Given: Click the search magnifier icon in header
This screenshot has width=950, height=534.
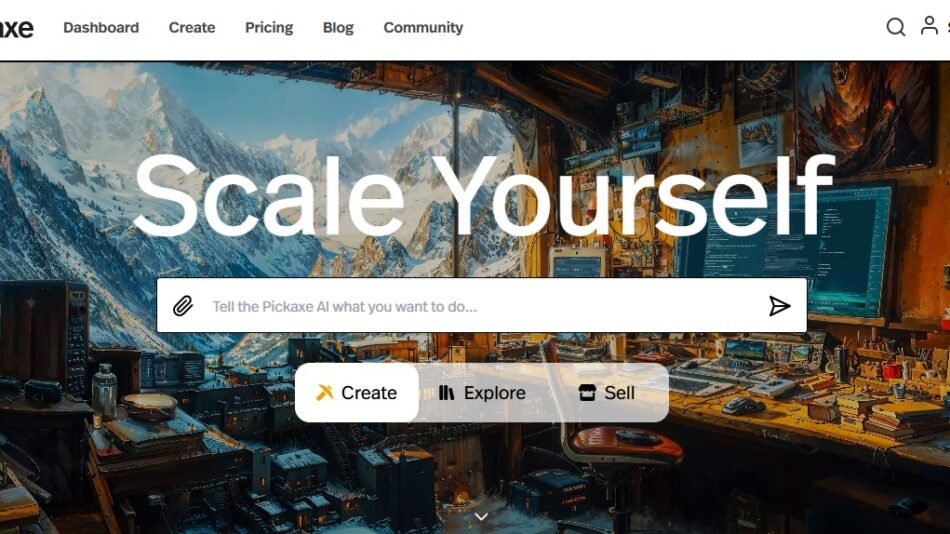Looking at the screenshot, I should coord(895,27).
